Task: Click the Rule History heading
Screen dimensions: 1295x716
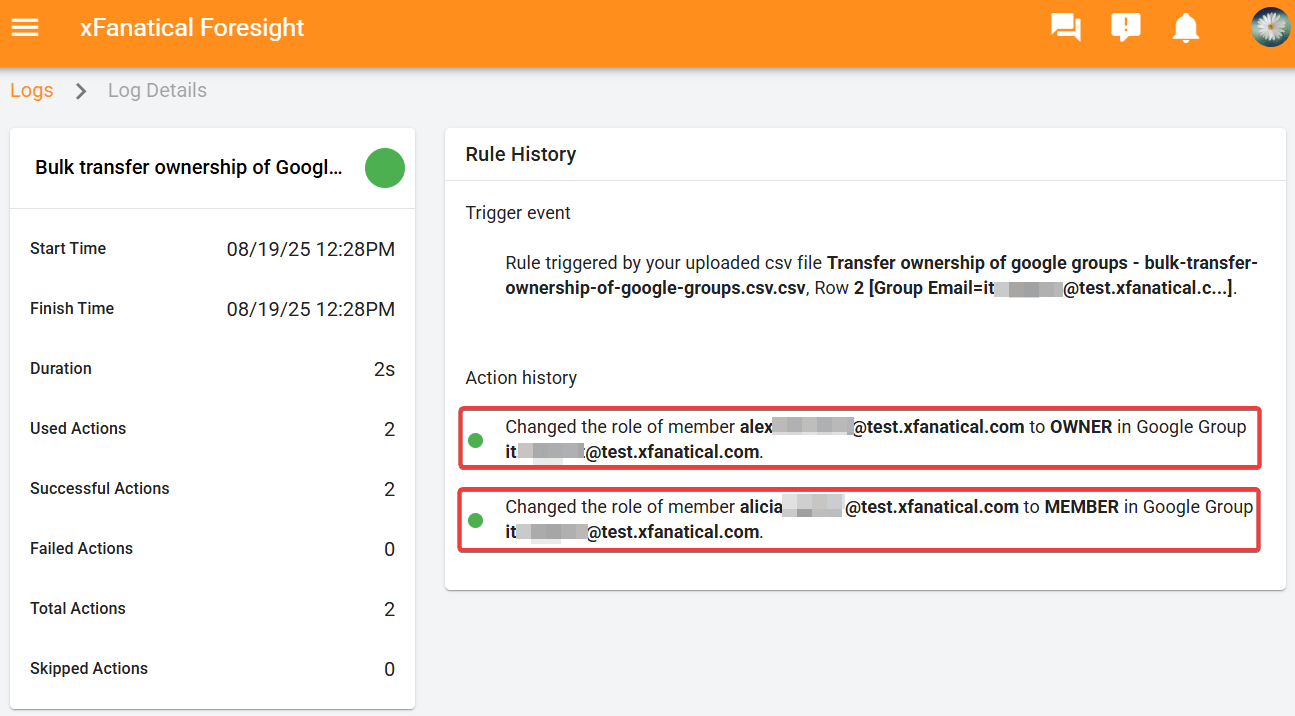Action: (521, 154)
